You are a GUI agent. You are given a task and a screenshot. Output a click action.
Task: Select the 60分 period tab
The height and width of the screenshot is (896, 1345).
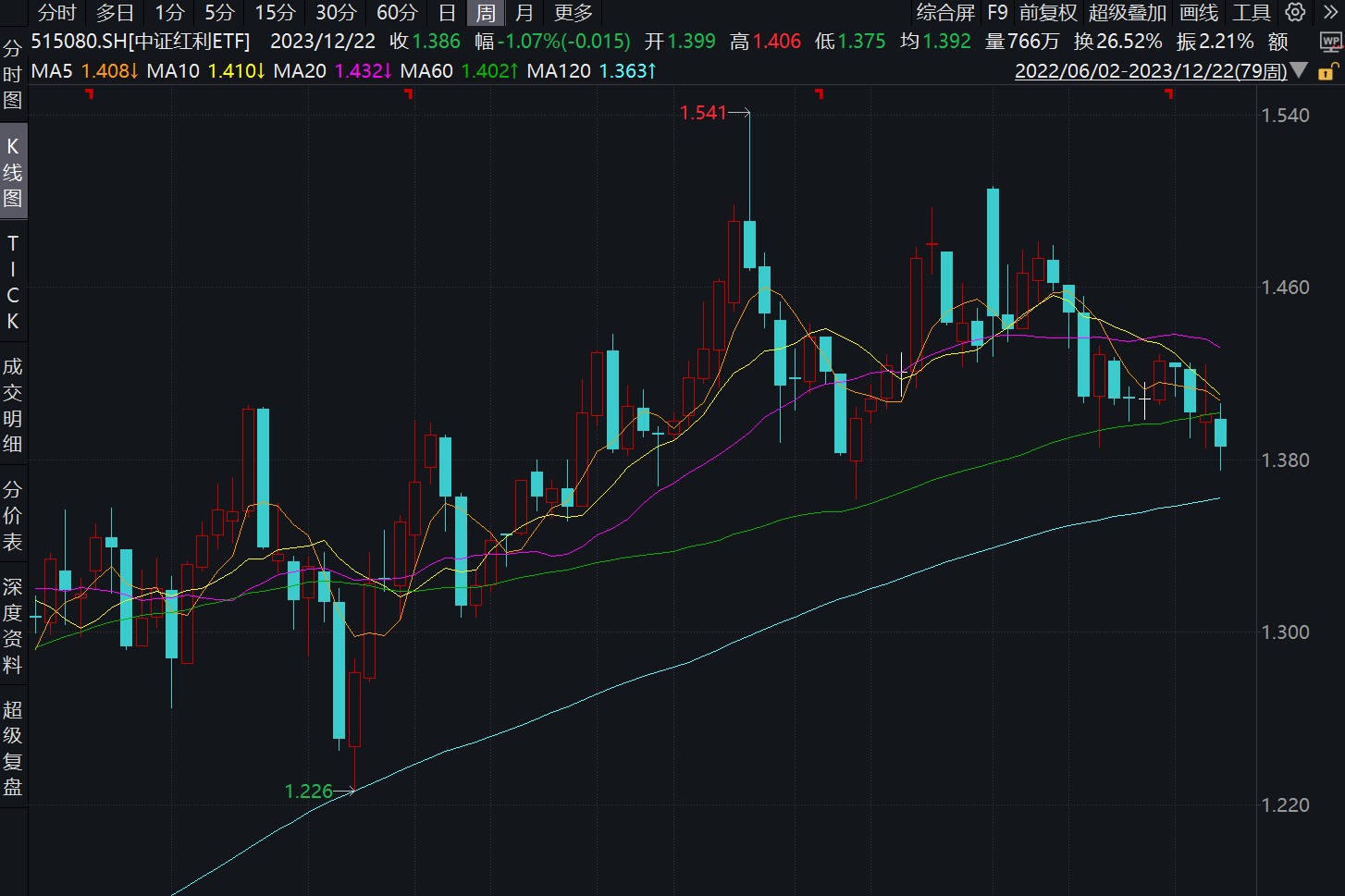[x=397, y=13]
